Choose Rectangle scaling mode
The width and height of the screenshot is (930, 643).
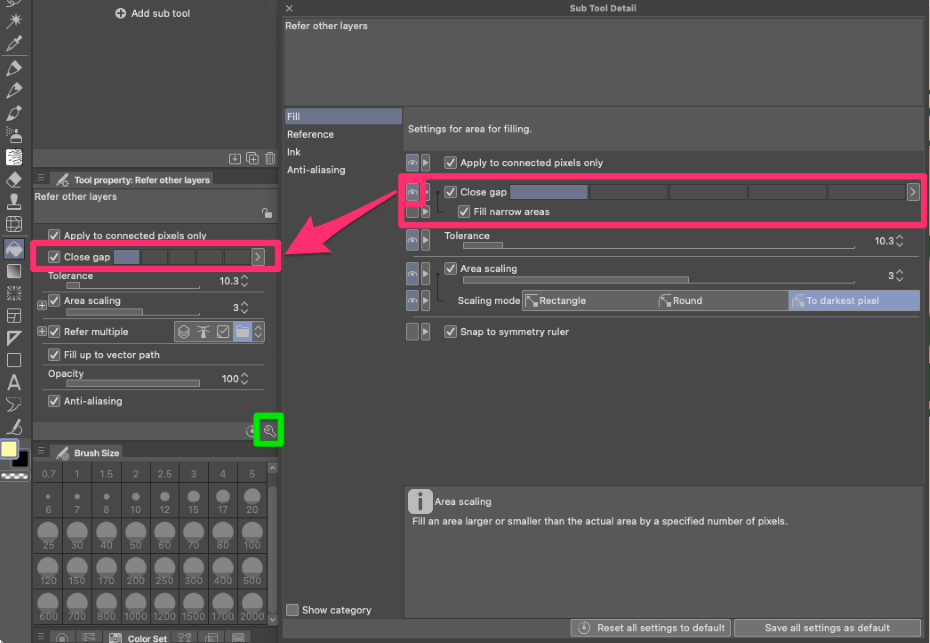588,301
